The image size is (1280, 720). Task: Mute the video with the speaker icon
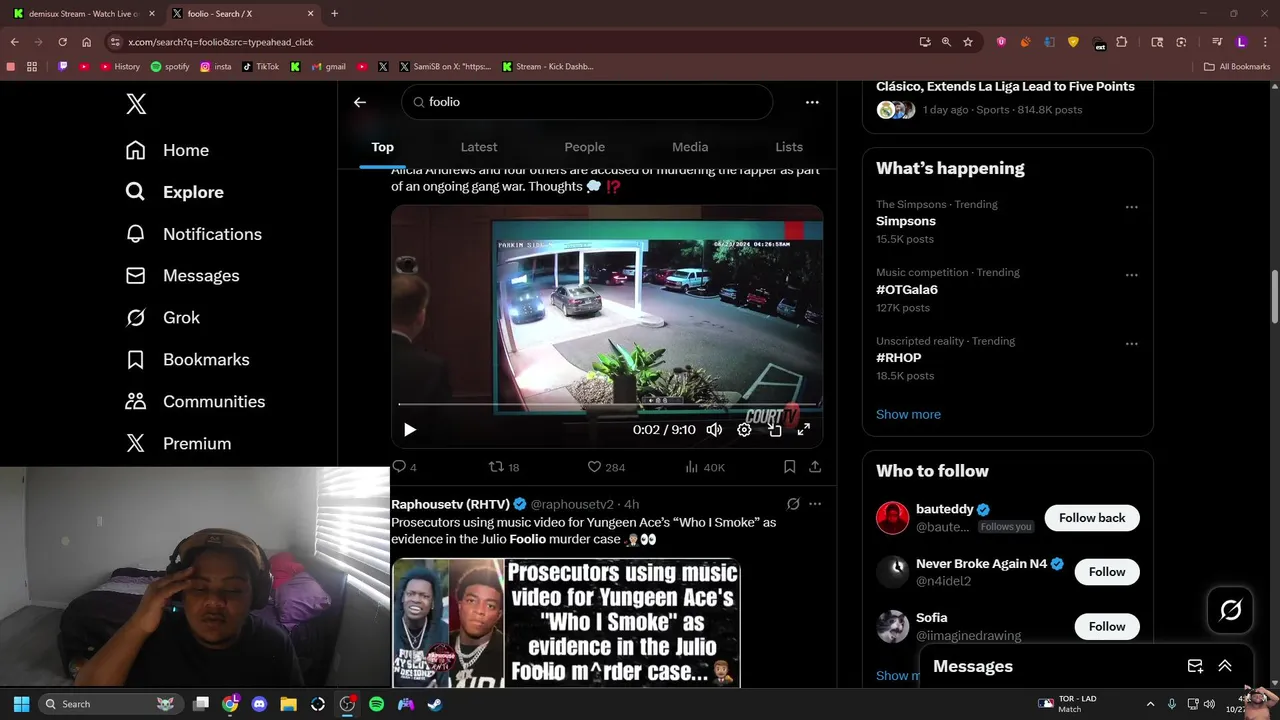(x=714, y=430)
